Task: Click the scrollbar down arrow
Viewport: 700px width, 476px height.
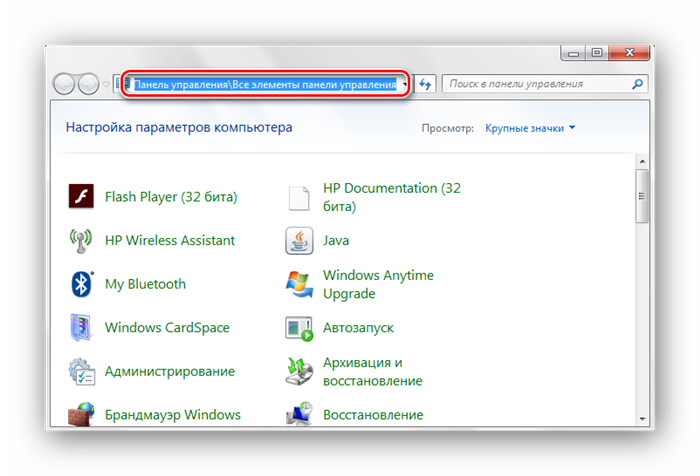Action: coord(642,418)
